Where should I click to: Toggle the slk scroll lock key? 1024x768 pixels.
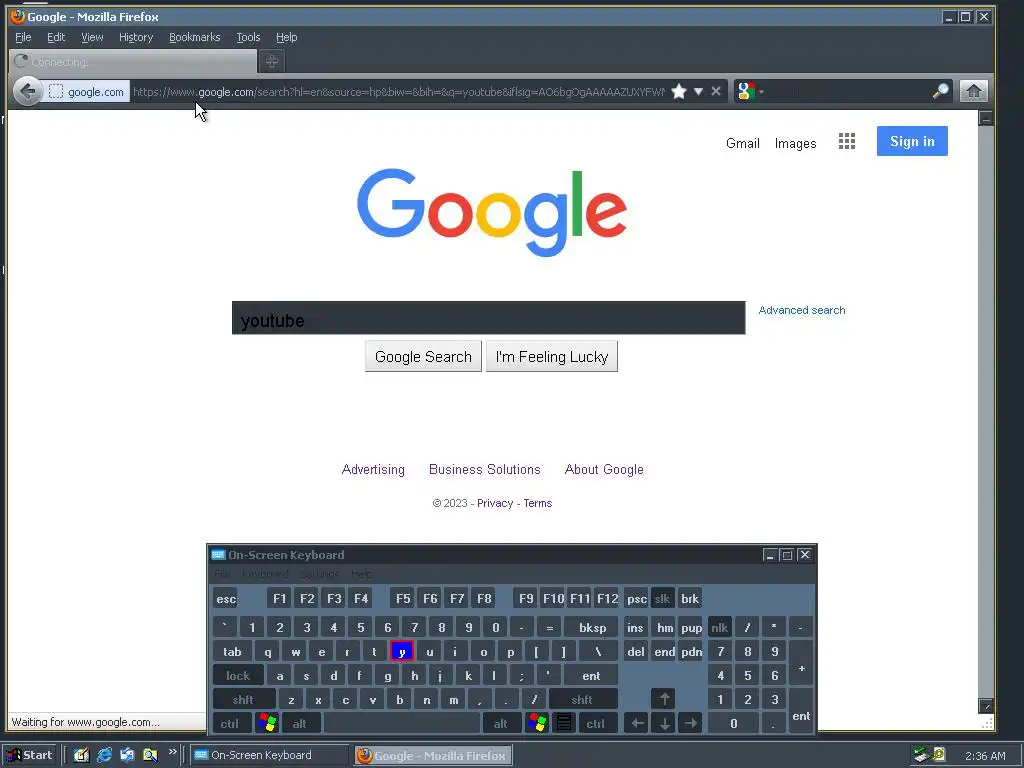662,599
